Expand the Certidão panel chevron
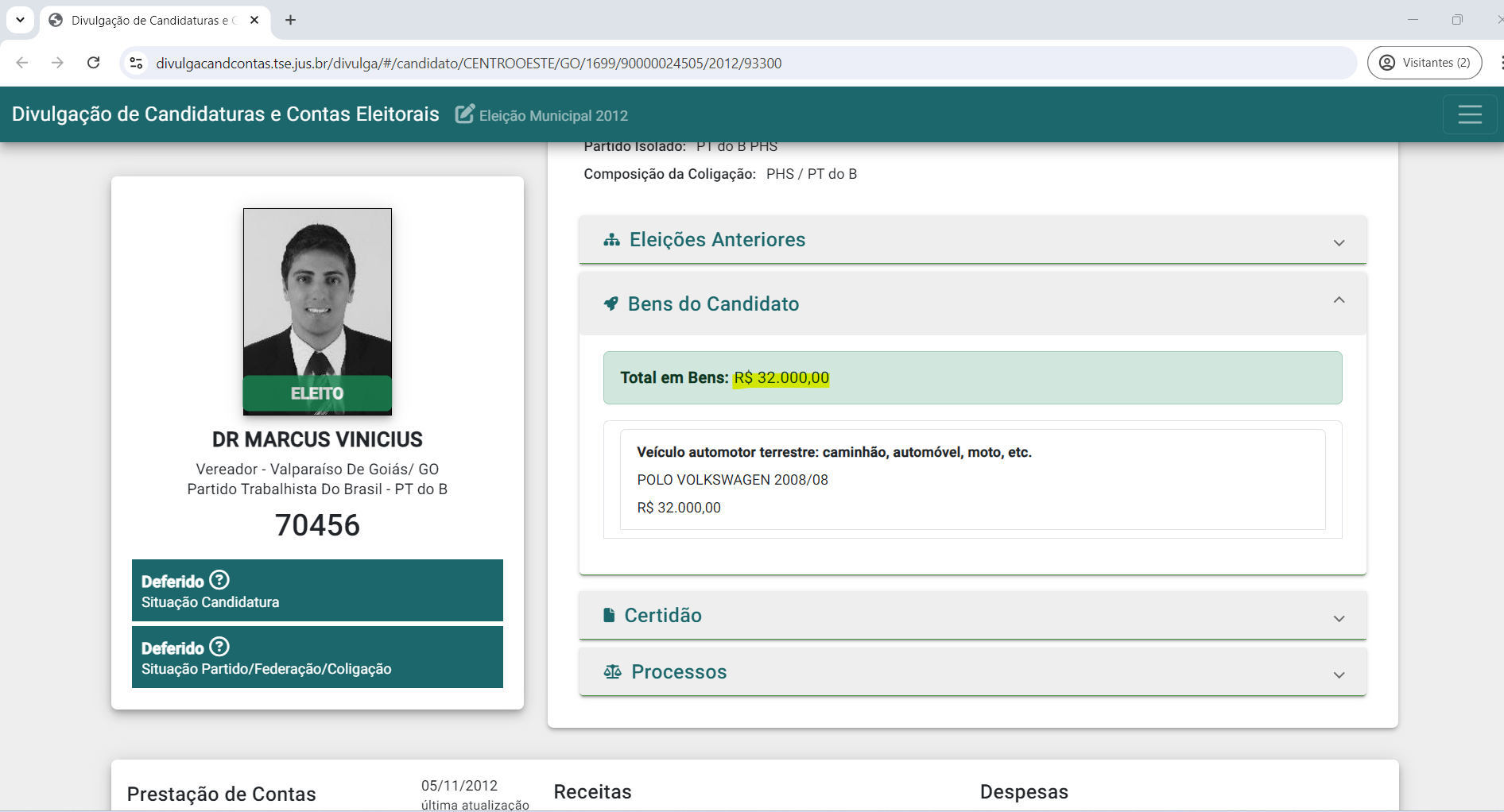The height and width of the screenshot is (812, 1504). point(1339,618)
